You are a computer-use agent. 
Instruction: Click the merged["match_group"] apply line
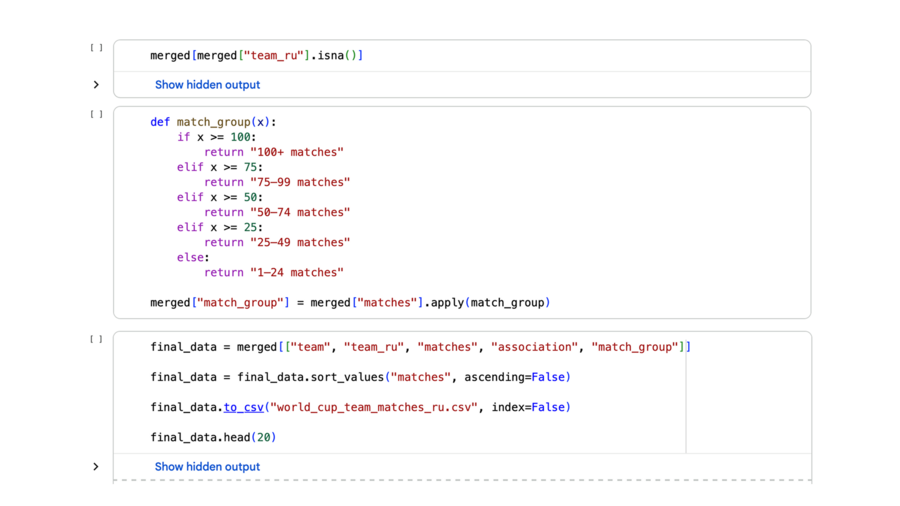click(350, 303)
